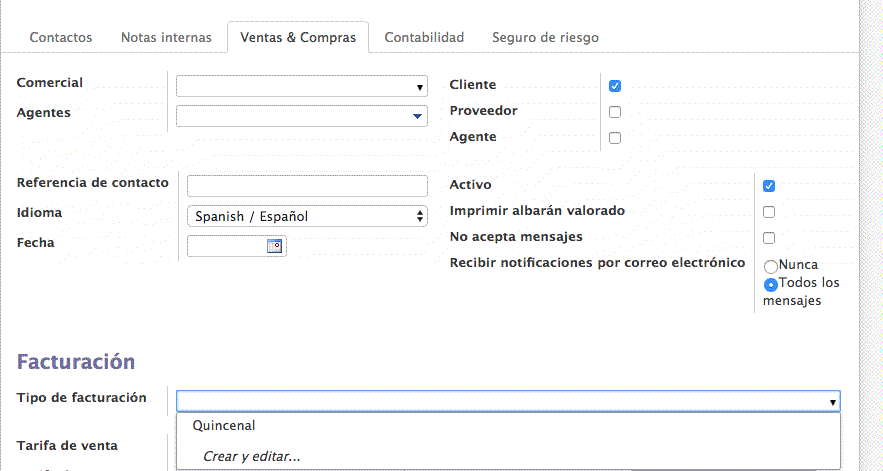Open the Fecha calendar picker icon
This screenshot has height=471, width=883.
pyautogui.click(x=275, y=246)
